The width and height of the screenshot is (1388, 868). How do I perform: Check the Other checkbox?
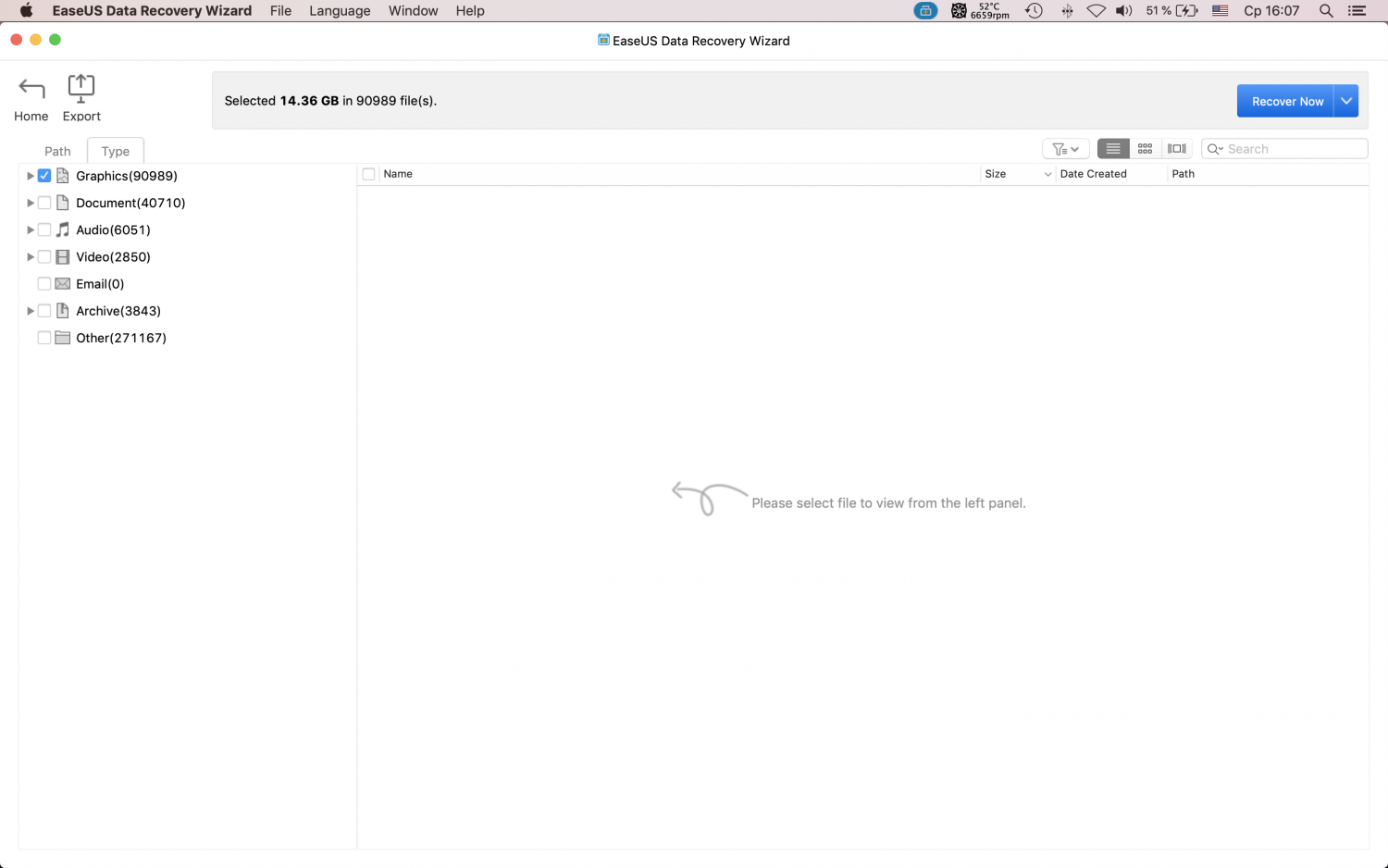click(x=44, y=338)
